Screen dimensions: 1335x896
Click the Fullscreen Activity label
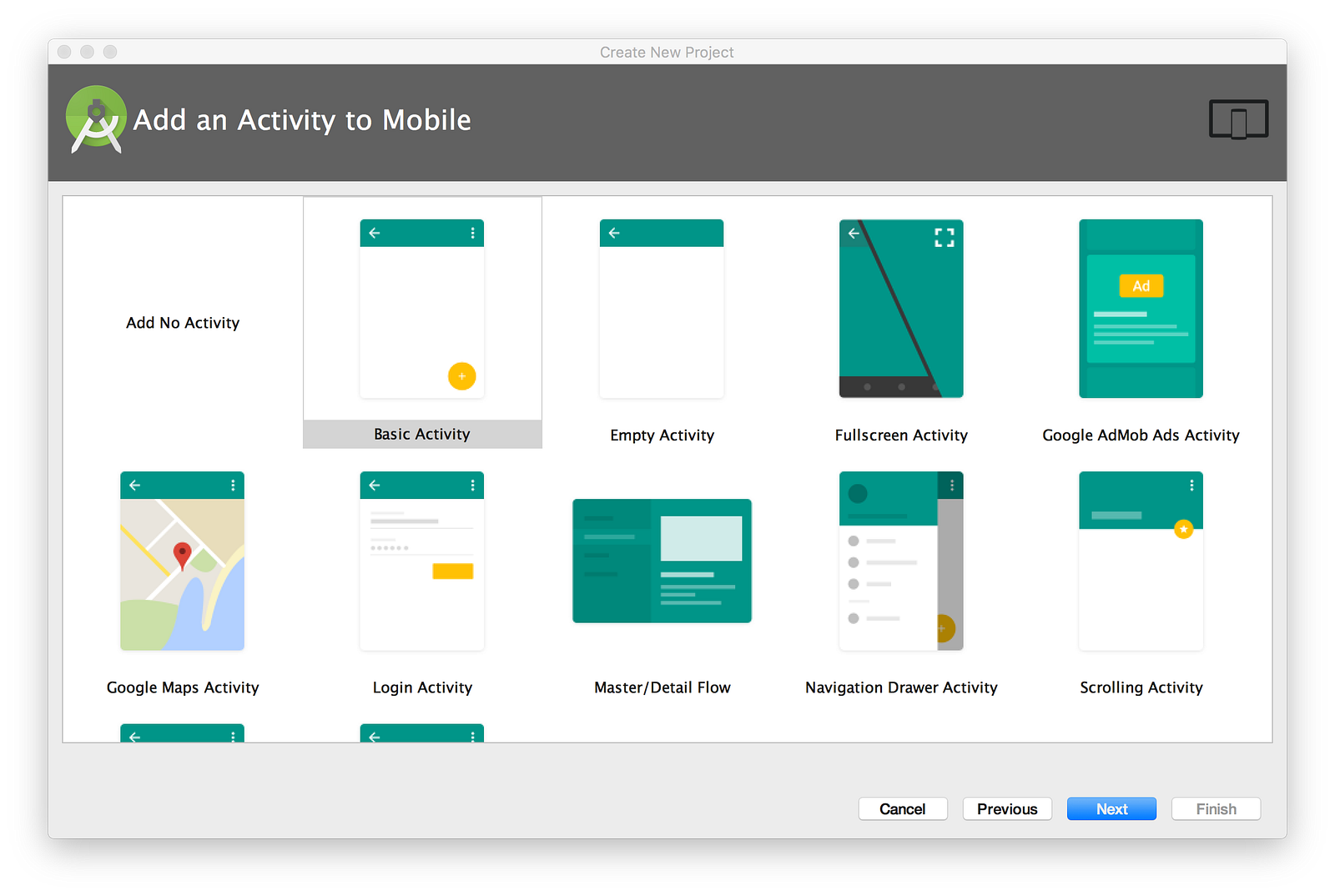(x=901, y=435)
